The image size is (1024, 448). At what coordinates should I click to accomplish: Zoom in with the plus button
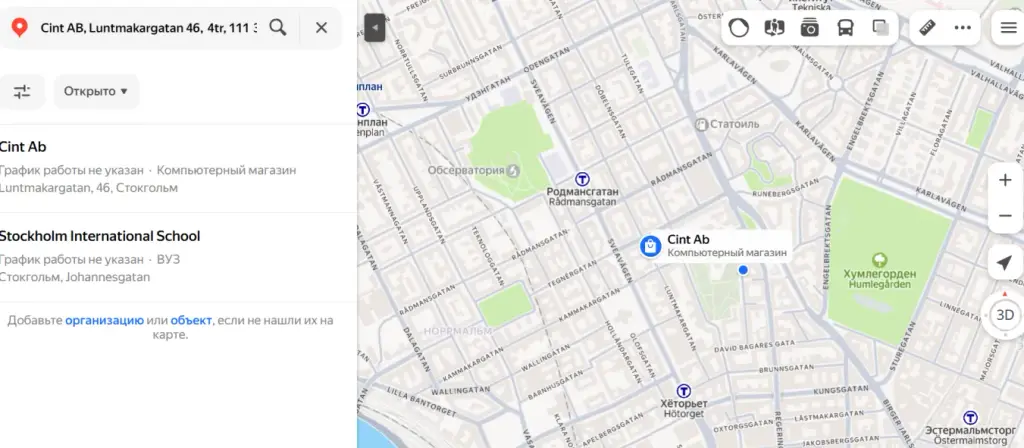point(1005,181)
